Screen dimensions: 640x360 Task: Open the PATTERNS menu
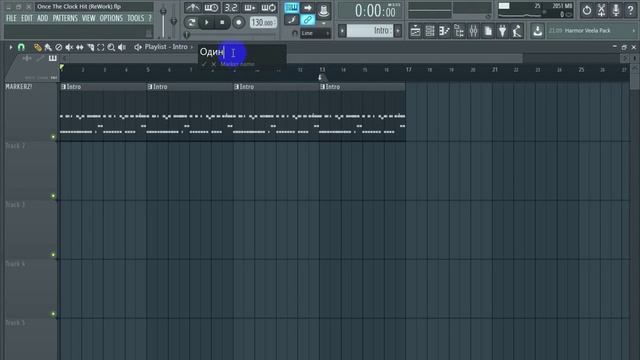pyautogui.click(x=65, y=18)
